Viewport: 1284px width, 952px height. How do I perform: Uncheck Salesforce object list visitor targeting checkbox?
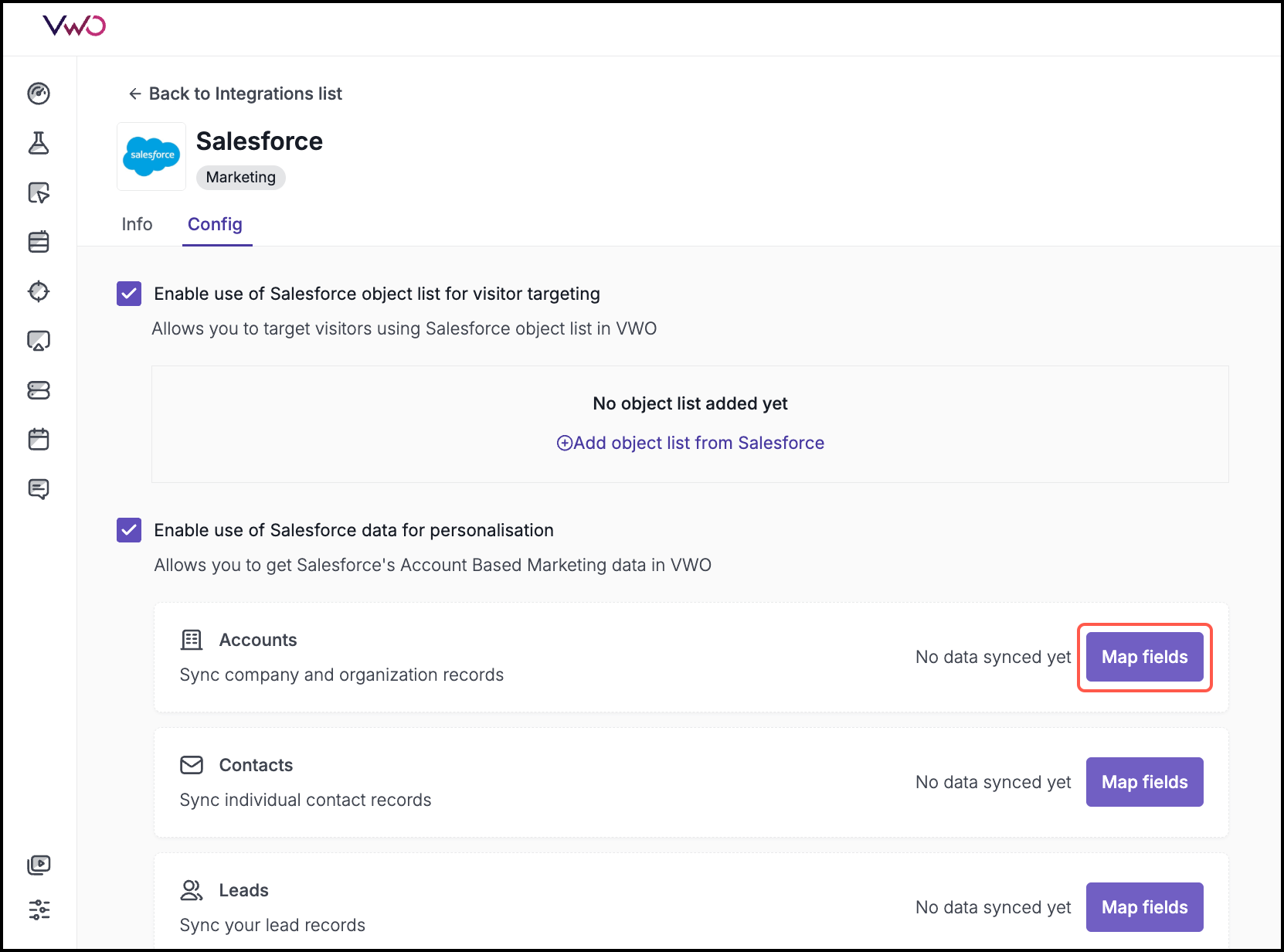[129, 294]
